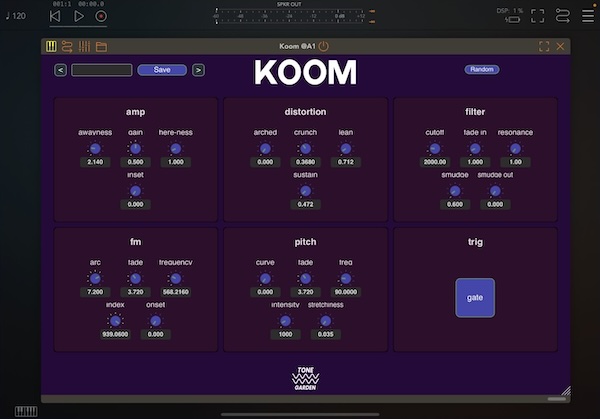Image resolution: width=600 pixels, height=419 pixels.
Task: Expand the Koom plugin window to fullscreen
Action: tap(544, 46)
